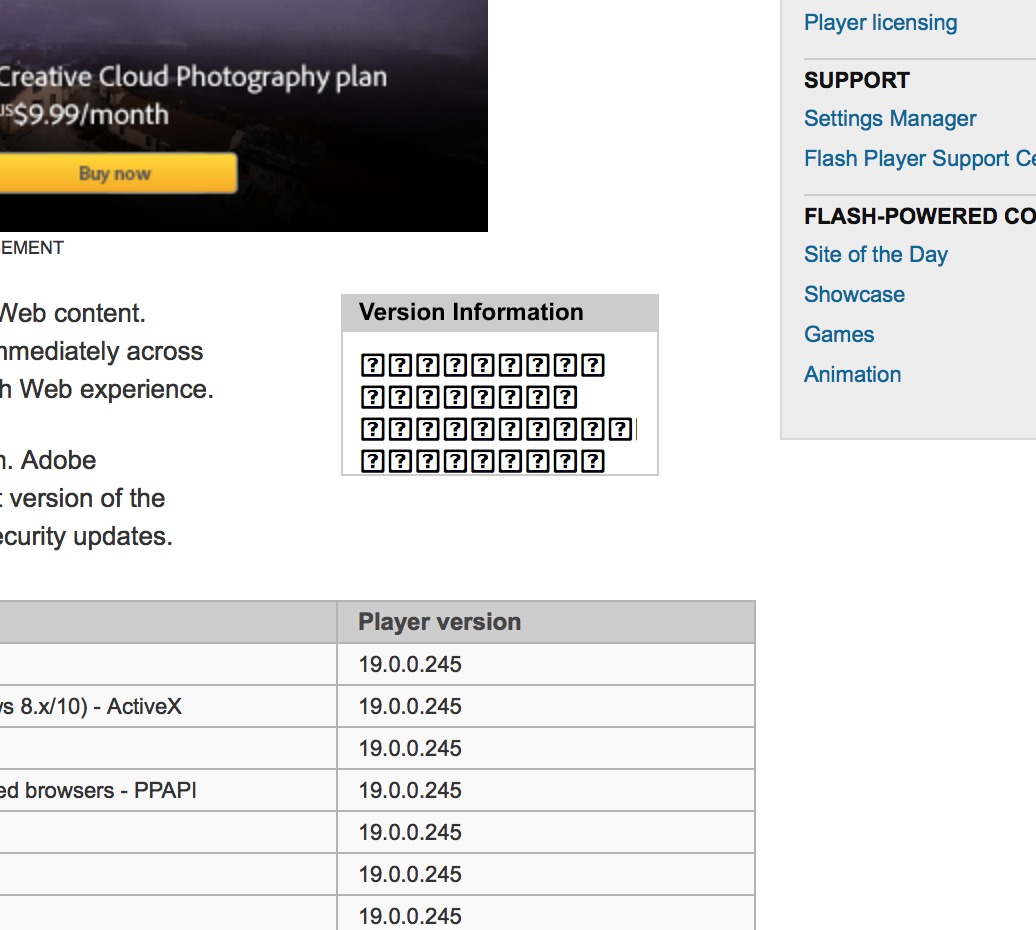Screen dimensions: 1036x930
Task: Go to Flash Player Support Center link
Action: pyautogui.click(x=918, y=158)
